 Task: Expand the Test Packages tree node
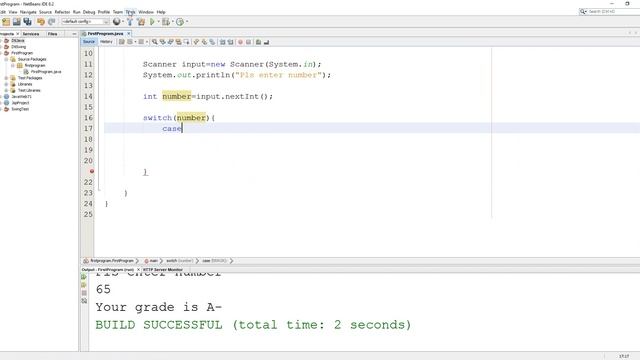pos(6,78)
